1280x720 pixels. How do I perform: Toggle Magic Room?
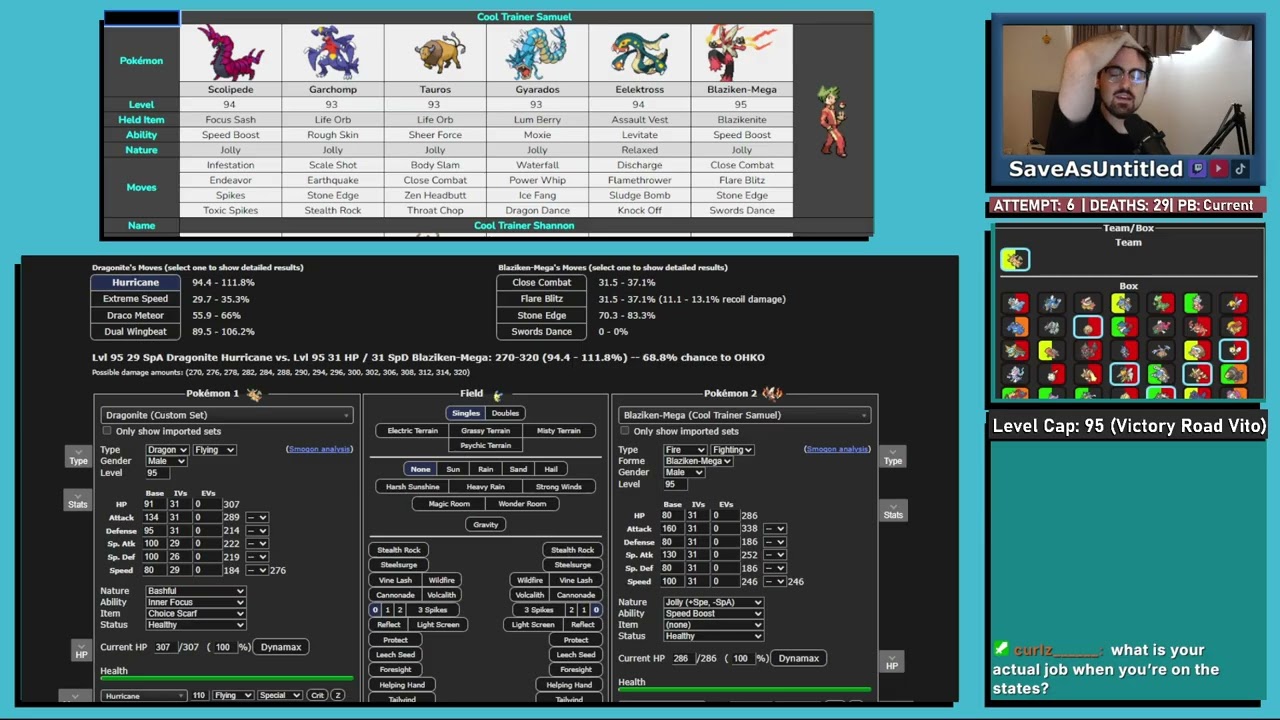449,504
